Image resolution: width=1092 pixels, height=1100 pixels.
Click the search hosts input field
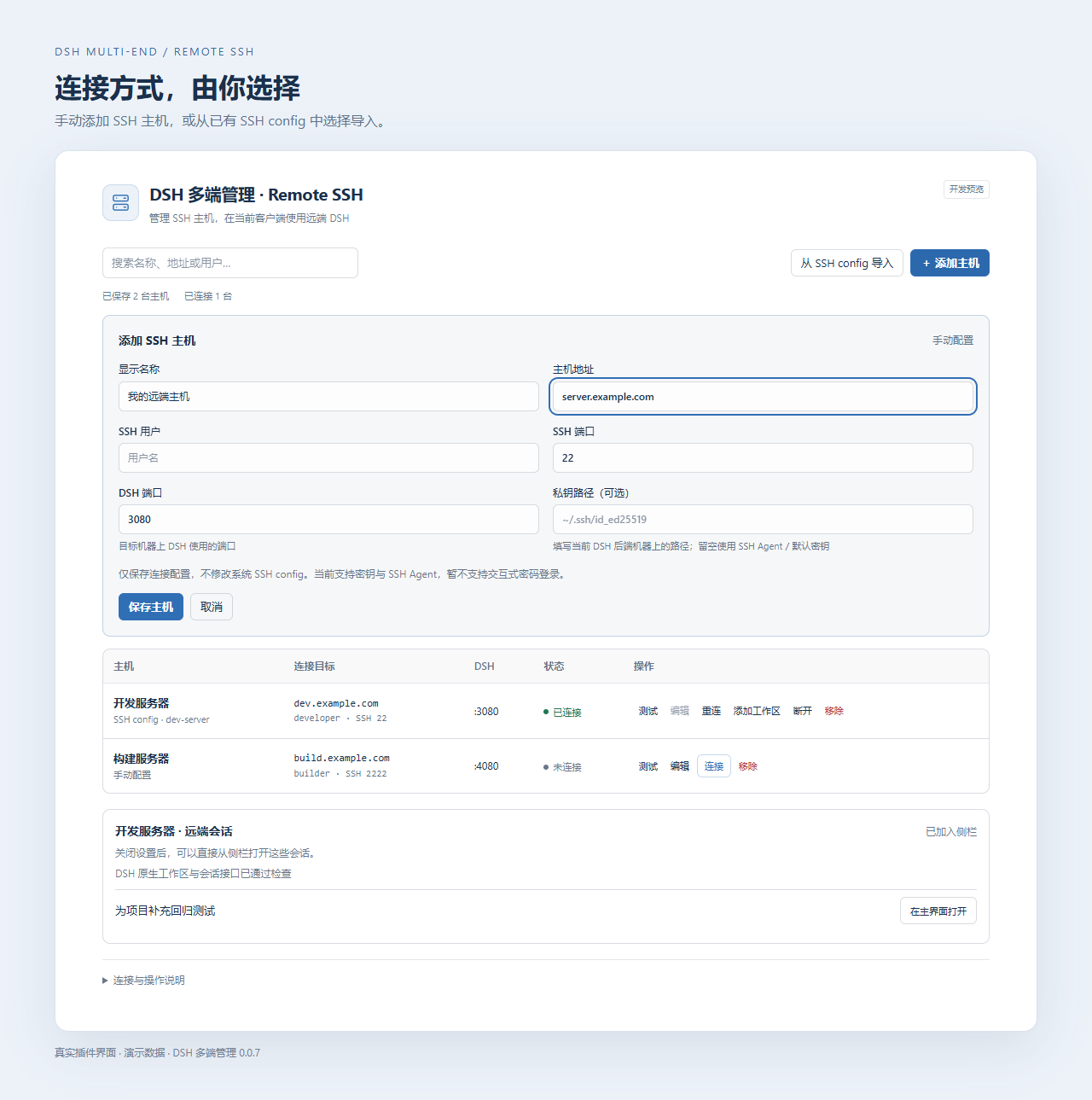230,263
